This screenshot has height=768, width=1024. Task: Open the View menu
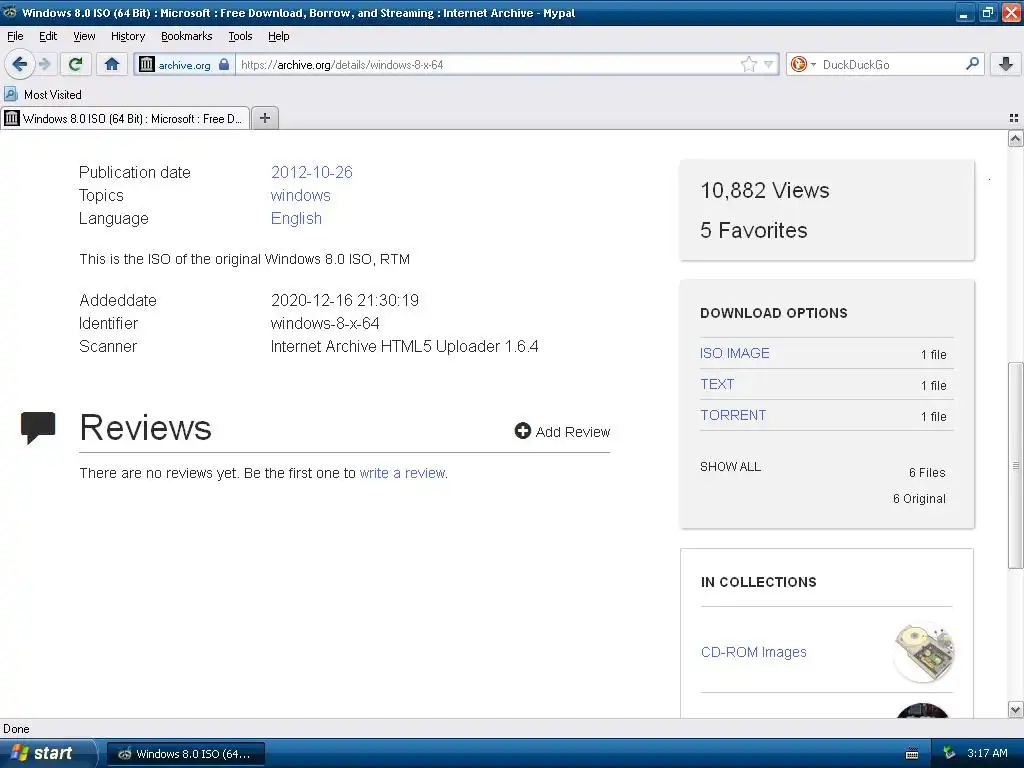click(84, 36)
